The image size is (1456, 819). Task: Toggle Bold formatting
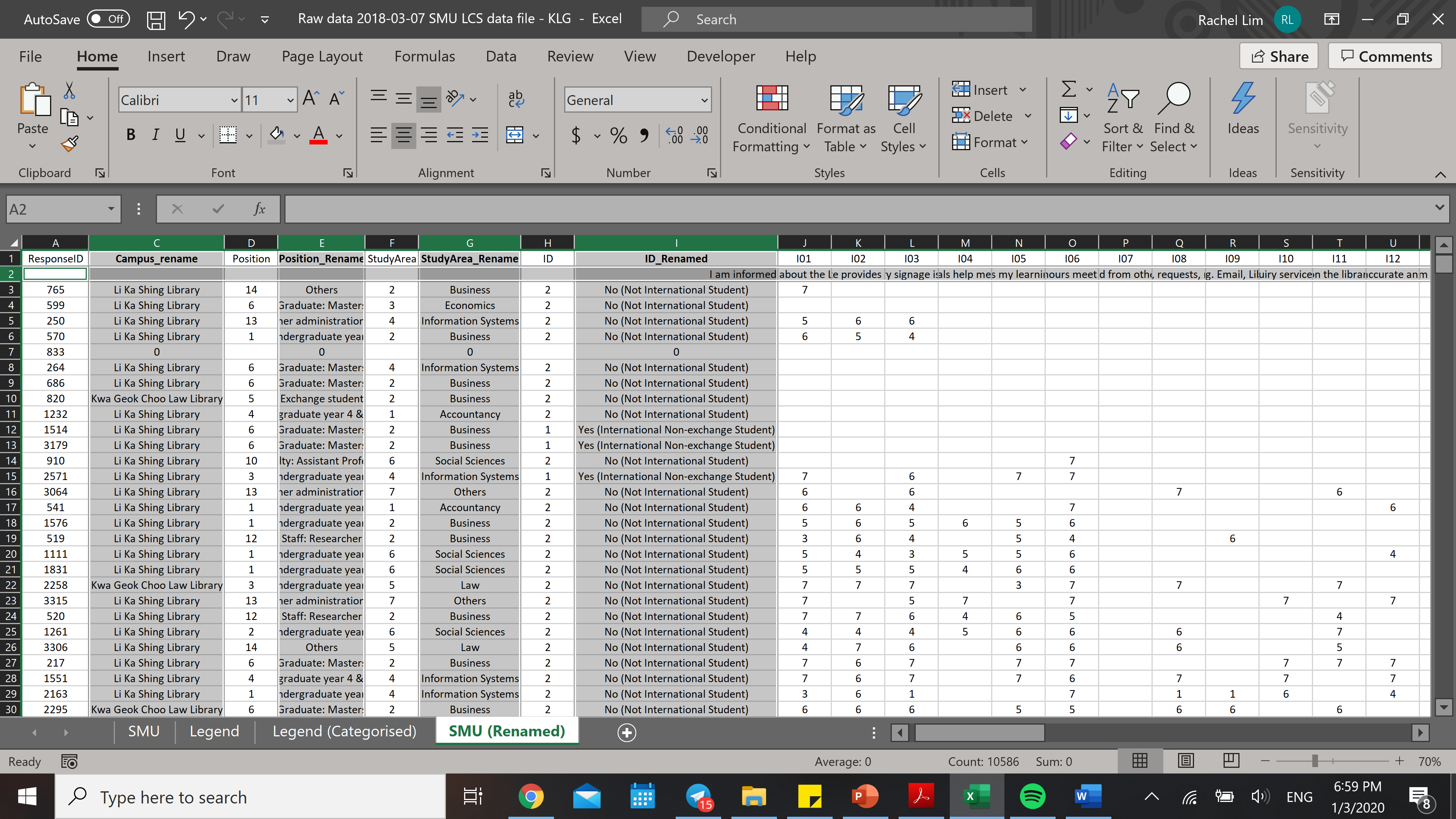[x=130, y=135]
